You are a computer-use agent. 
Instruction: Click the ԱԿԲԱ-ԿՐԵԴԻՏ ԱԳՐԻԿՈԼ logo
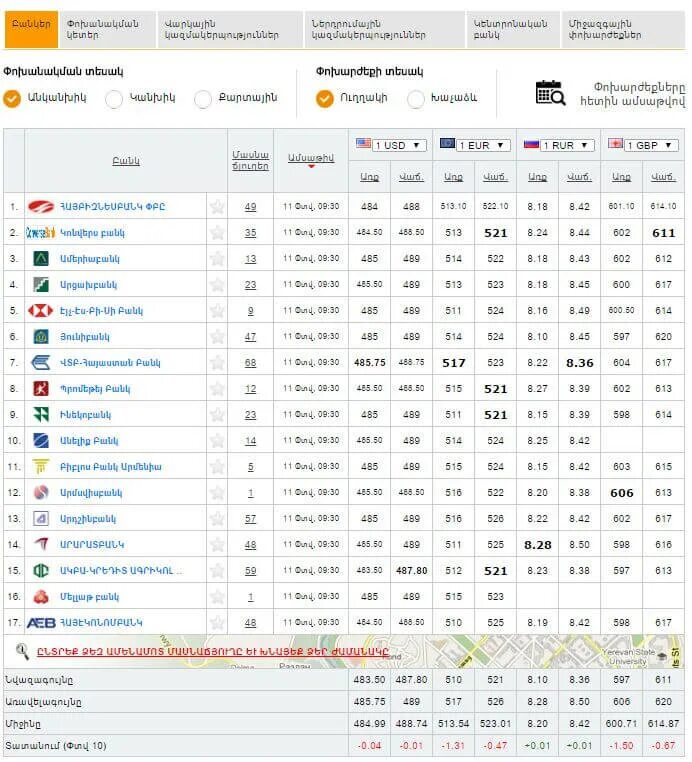[41, 571]
